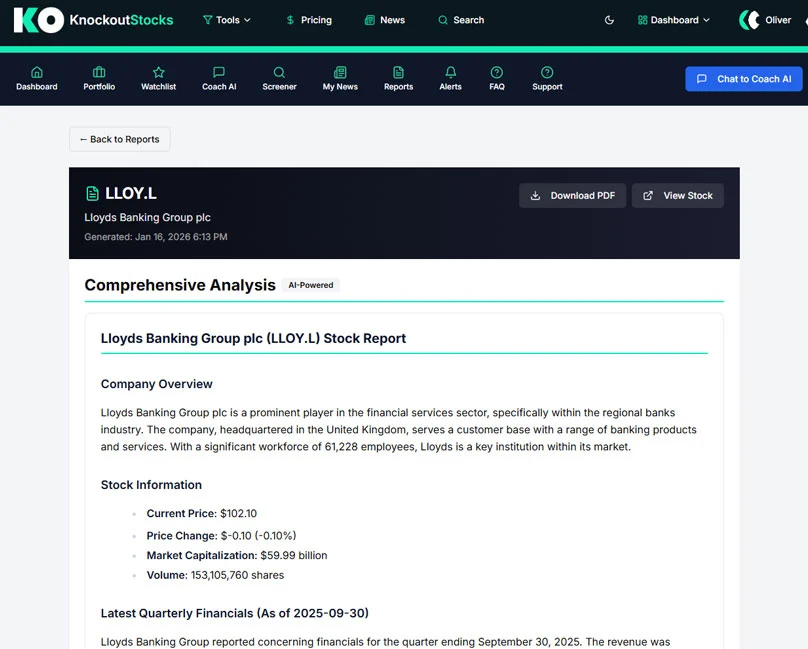Screen dimensions: 808x649
Task: Toggle dark mode moon icon
Action: pos(610,20)
